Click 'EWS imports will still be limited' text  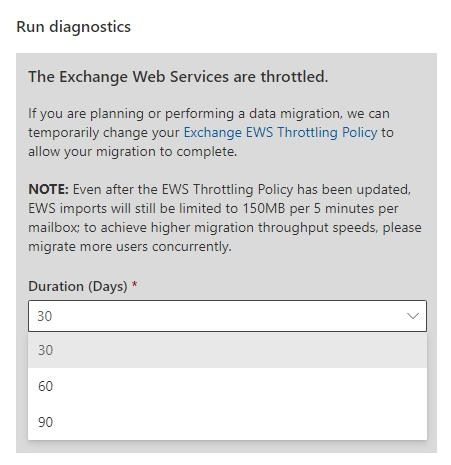133,208
